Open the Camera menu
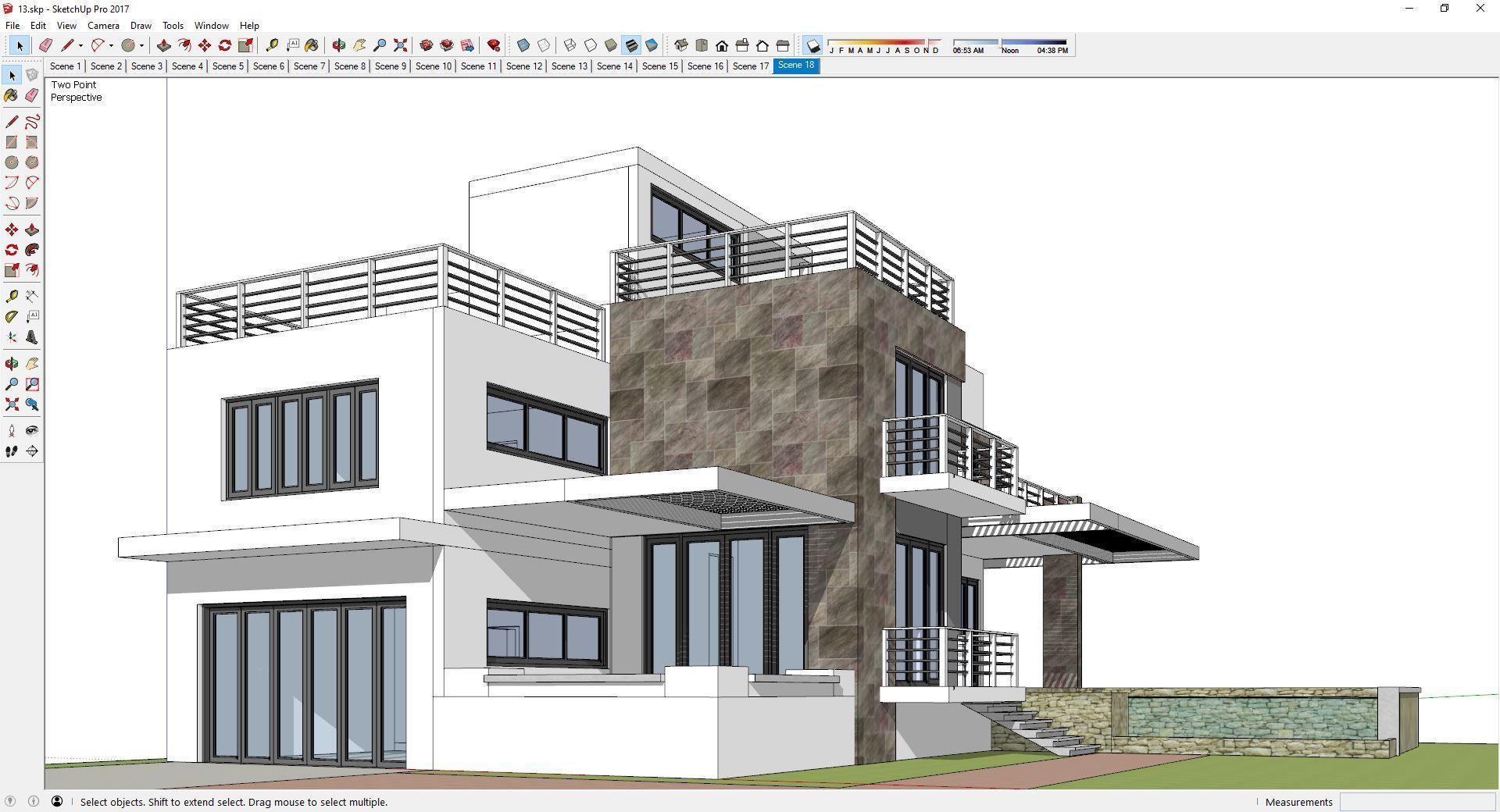Viewport: 1500px width, 812px height. (x=103, y=26)
